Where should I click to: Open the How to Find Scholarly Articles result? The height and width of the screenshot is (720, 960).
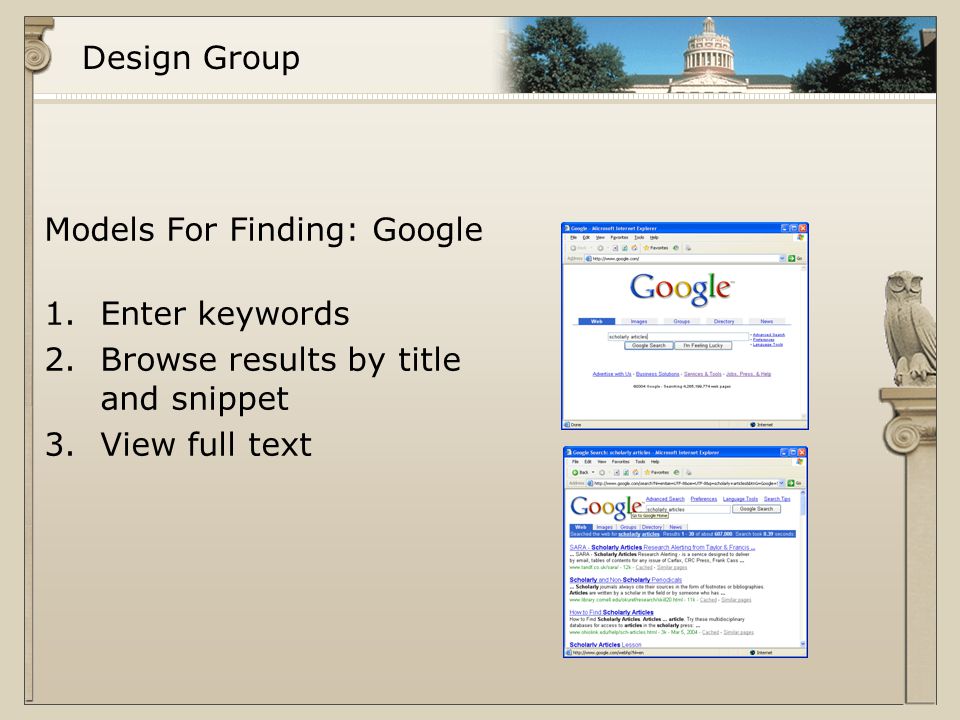pyautogui.click(x=612, y=612)
